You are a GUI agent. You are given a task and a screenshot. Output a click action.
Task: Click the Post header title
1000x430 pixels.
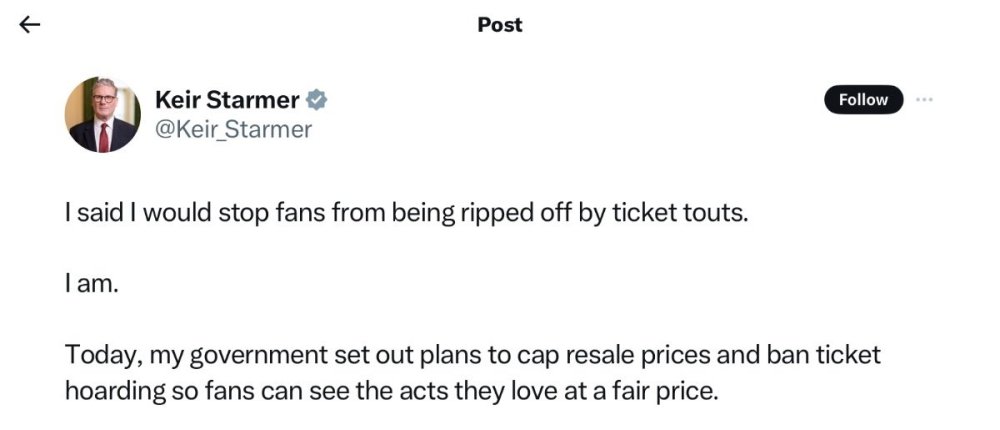pyautogui.click(x=500, y=25)
